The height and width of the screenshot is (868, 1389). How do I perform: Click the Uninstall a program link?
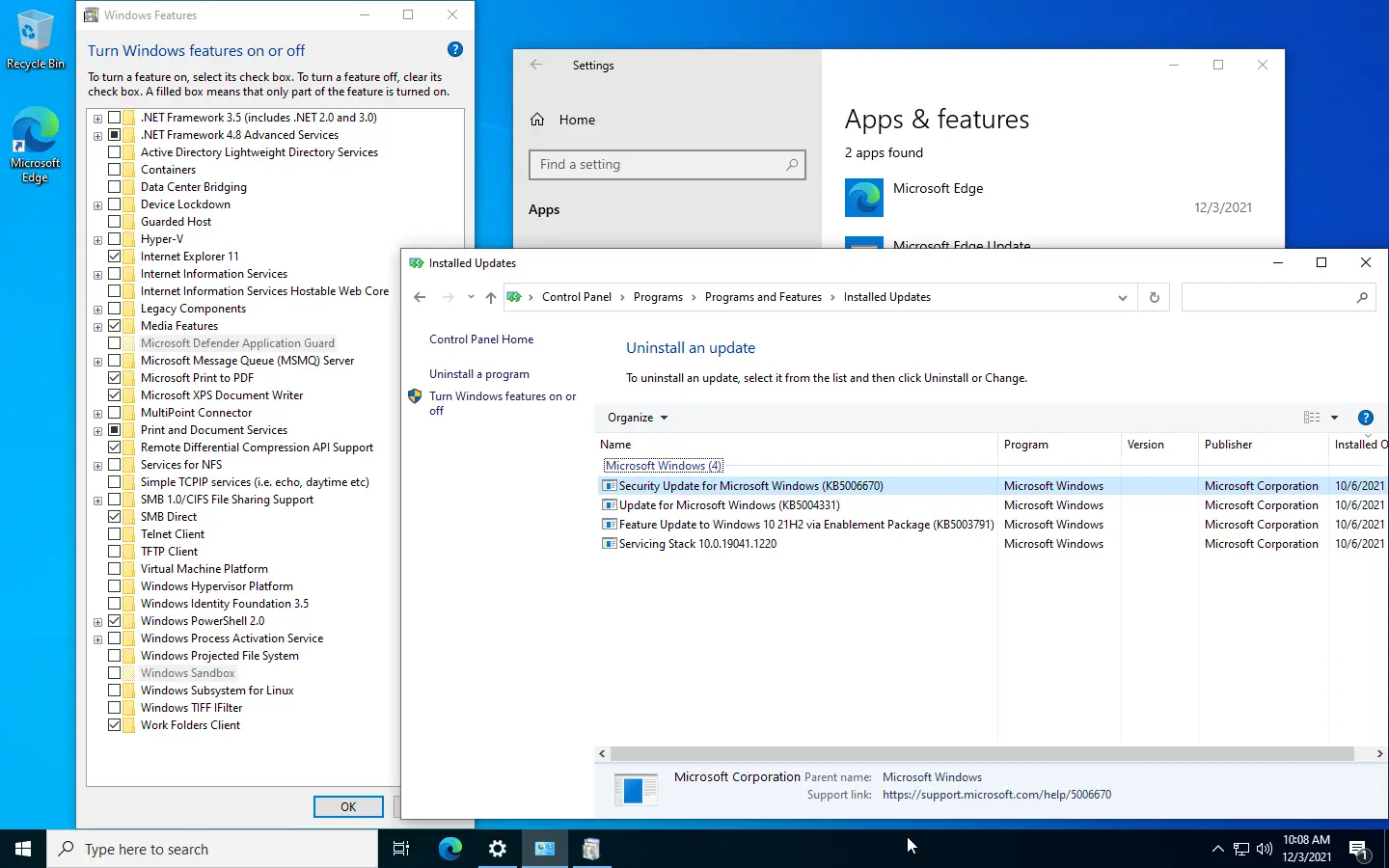pos(479,374)
